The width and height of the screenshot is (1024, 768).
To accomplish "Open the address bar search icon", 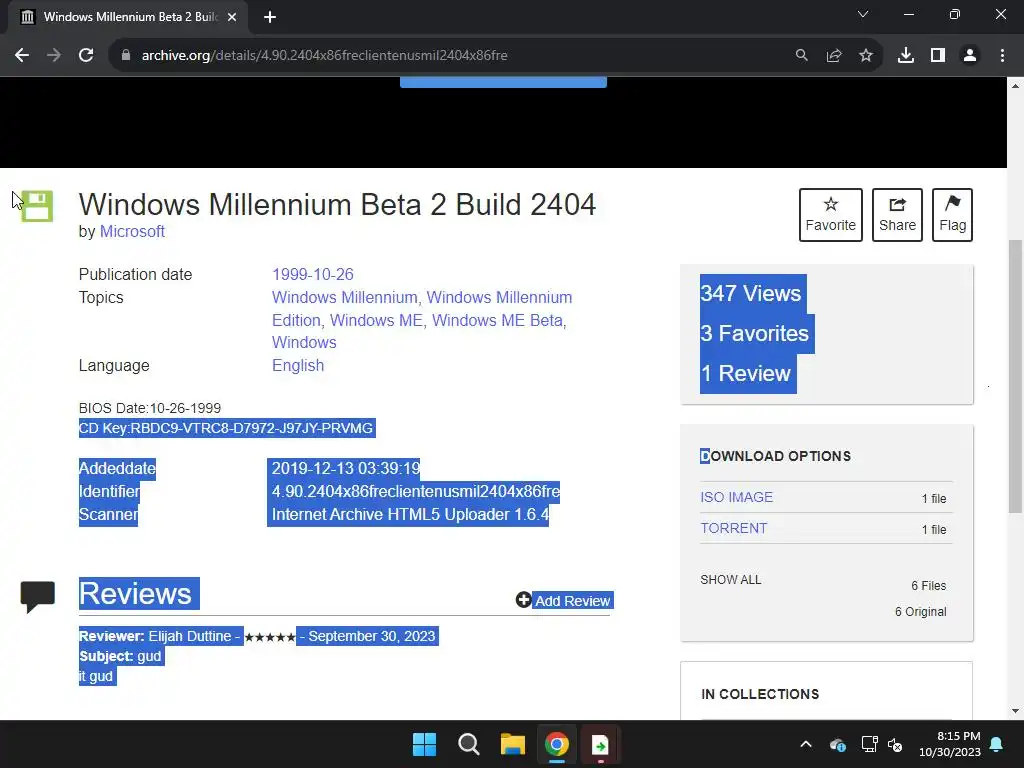I will 801,56.
